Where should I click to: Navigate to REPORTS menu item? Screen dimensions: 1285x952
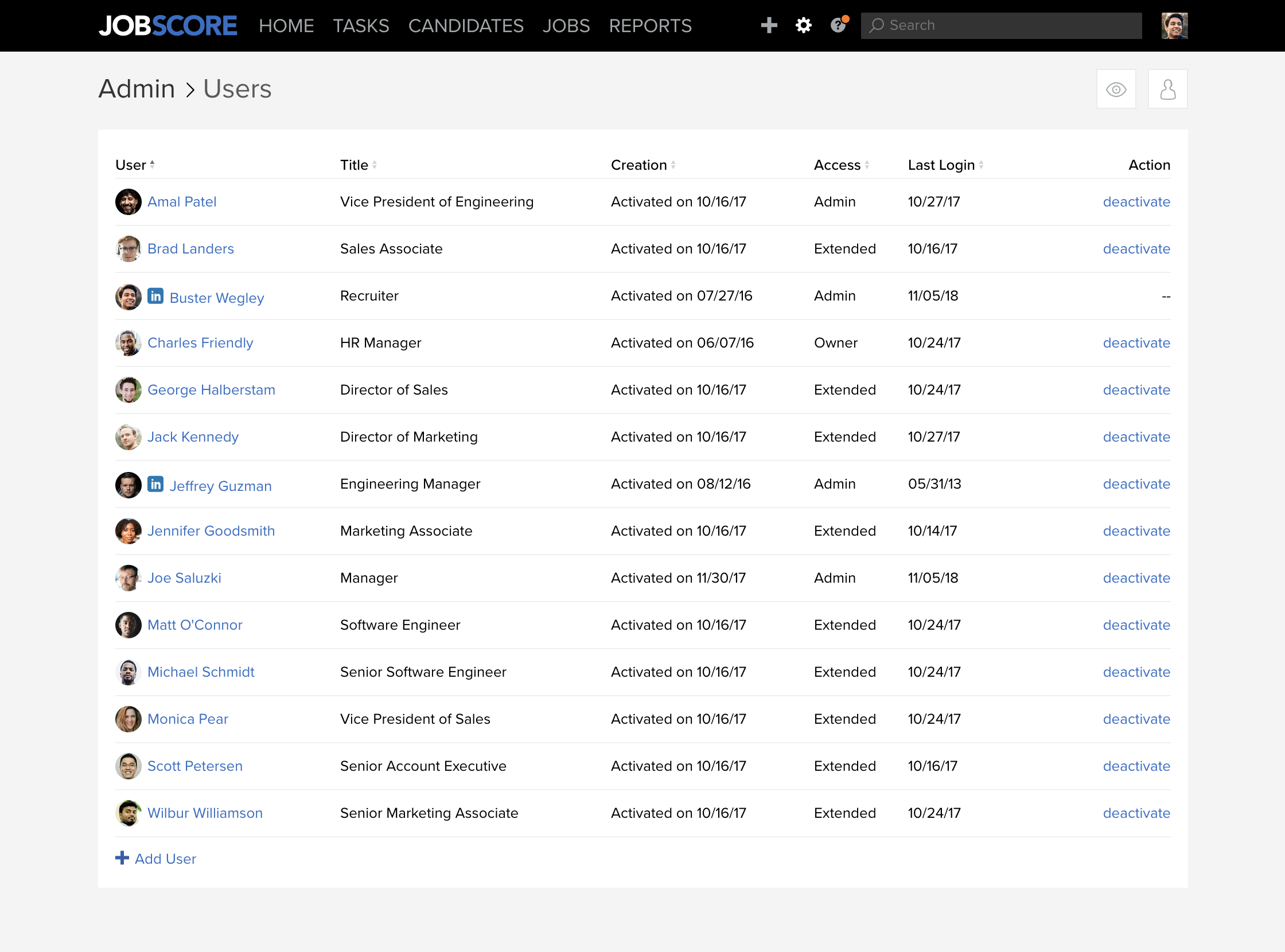coord(650,26)
